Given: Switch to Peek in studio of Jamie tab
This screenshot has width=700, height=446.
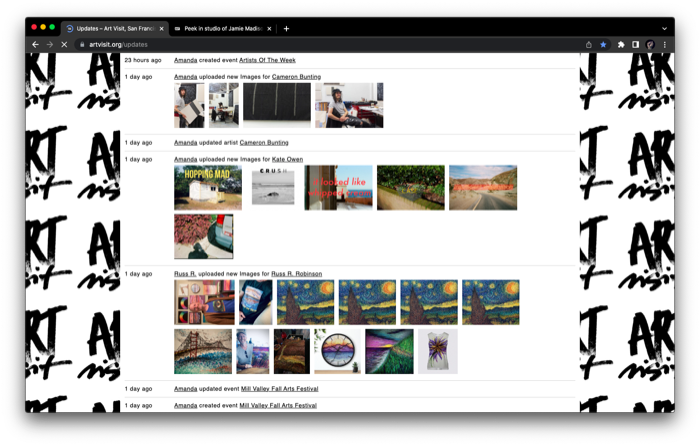Looking at the screenshot, I should 223,29.
